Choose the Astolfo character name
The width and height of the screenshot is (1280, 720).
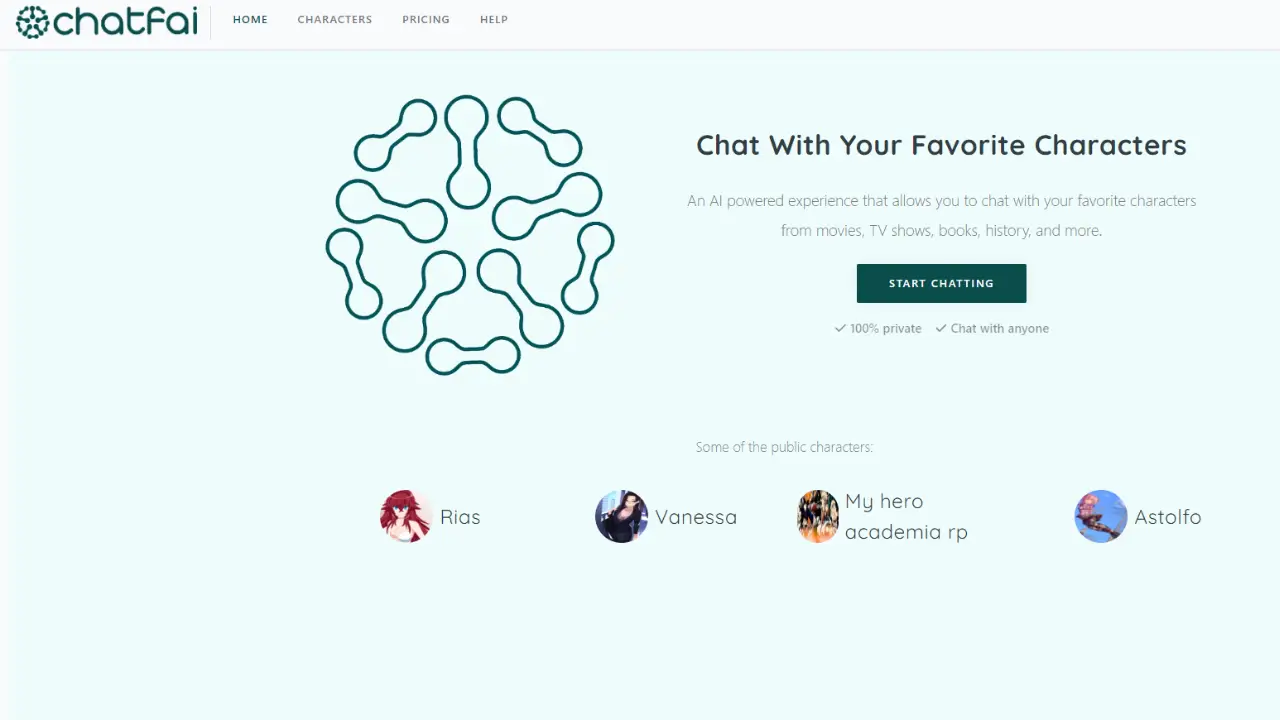pos(1168,517)
